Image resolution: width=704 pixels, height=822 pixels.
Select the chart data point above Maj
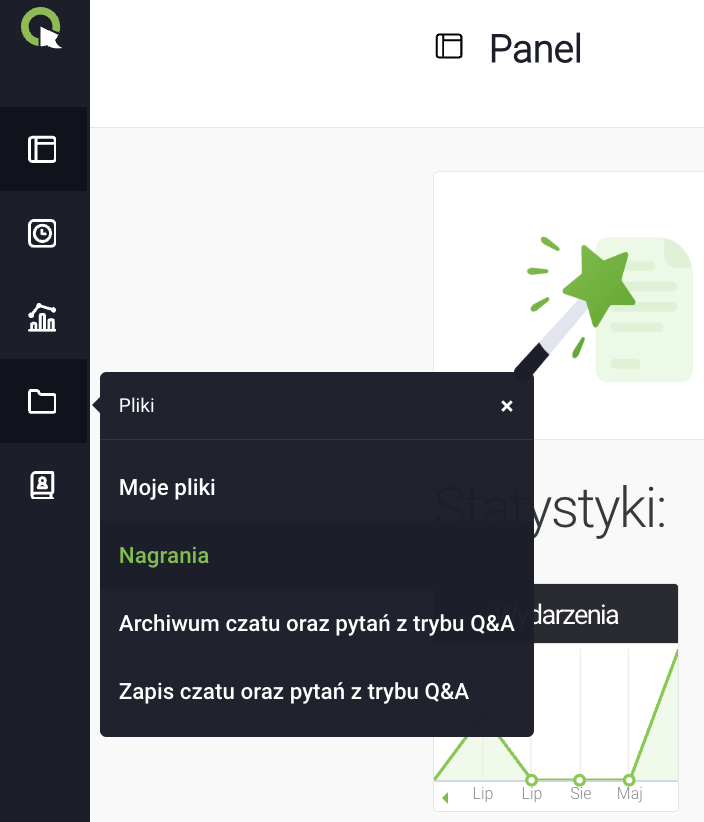(x=629, y=780)
